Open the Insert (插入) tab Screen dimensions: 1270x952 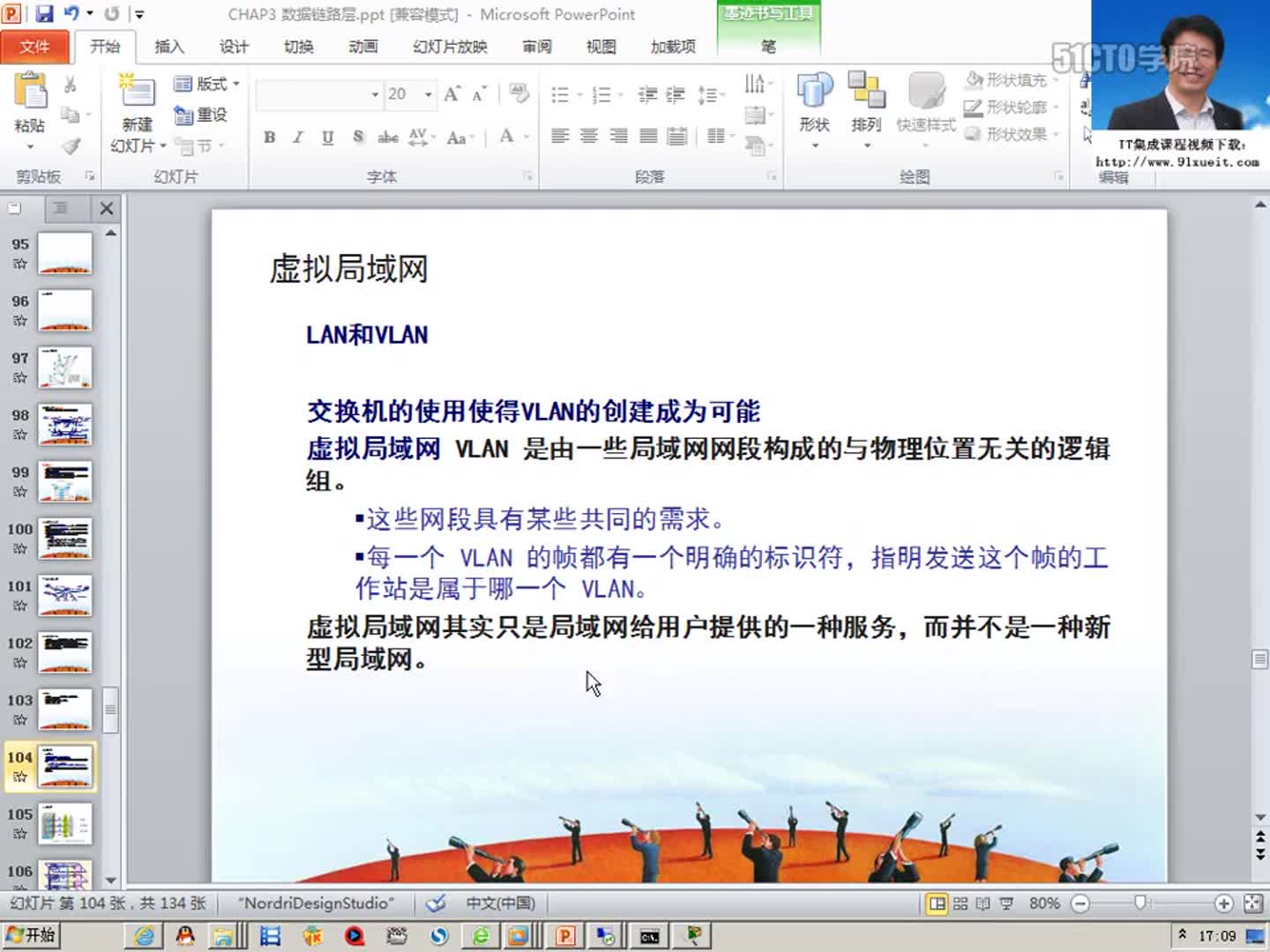click(x=169, y=47)
